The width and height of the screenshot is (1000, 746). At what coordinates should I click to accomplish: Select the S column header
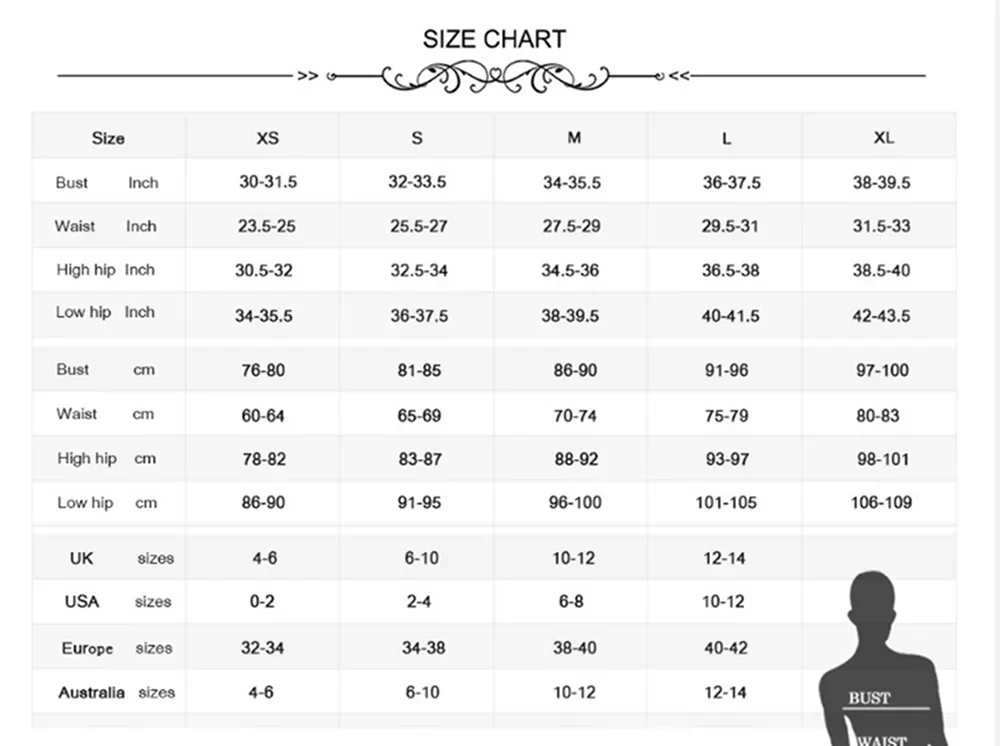click(417, 138)
